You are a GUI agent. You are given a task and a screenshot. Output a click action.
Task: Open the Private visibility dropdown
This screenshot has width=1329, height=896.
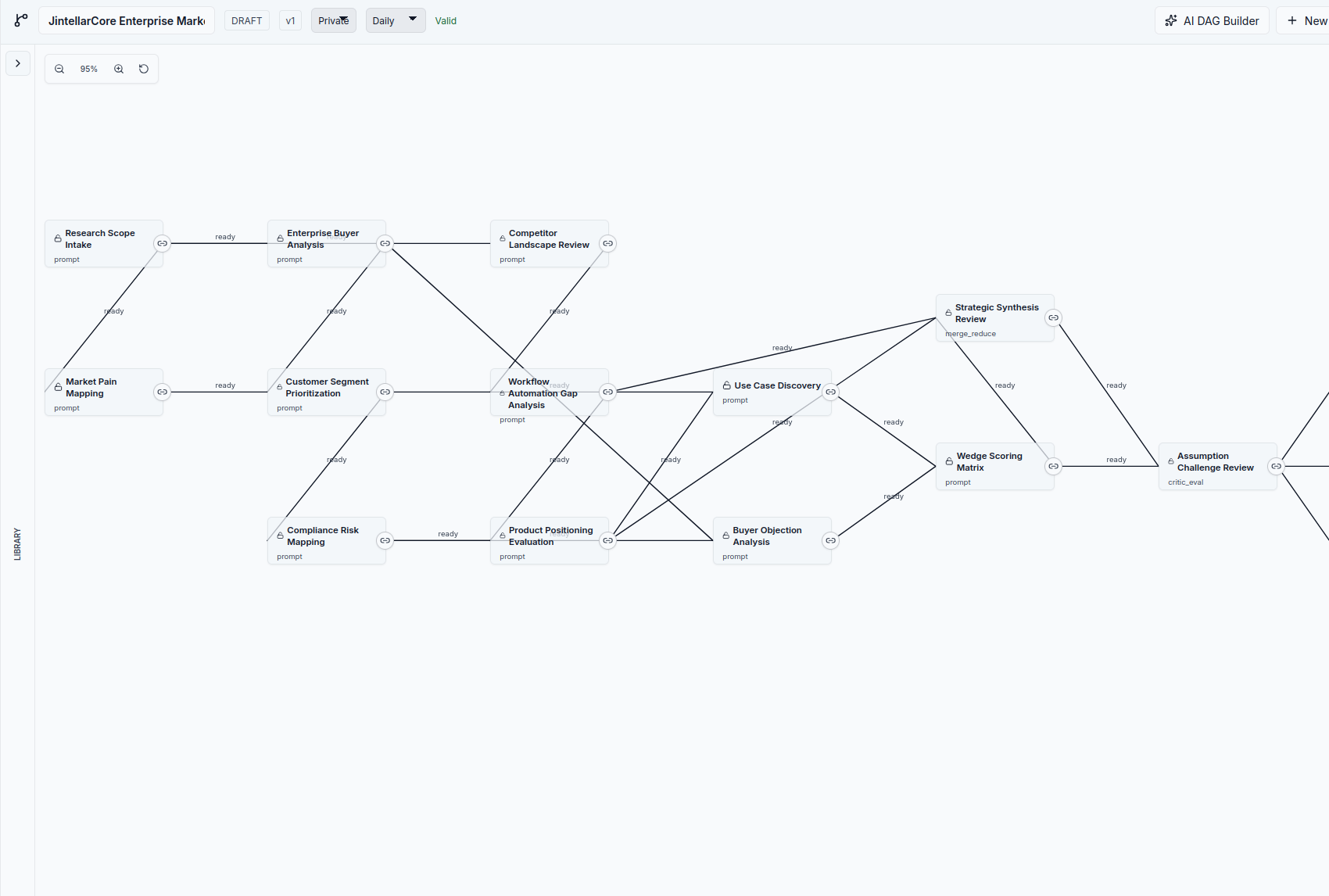coord(334,20)
